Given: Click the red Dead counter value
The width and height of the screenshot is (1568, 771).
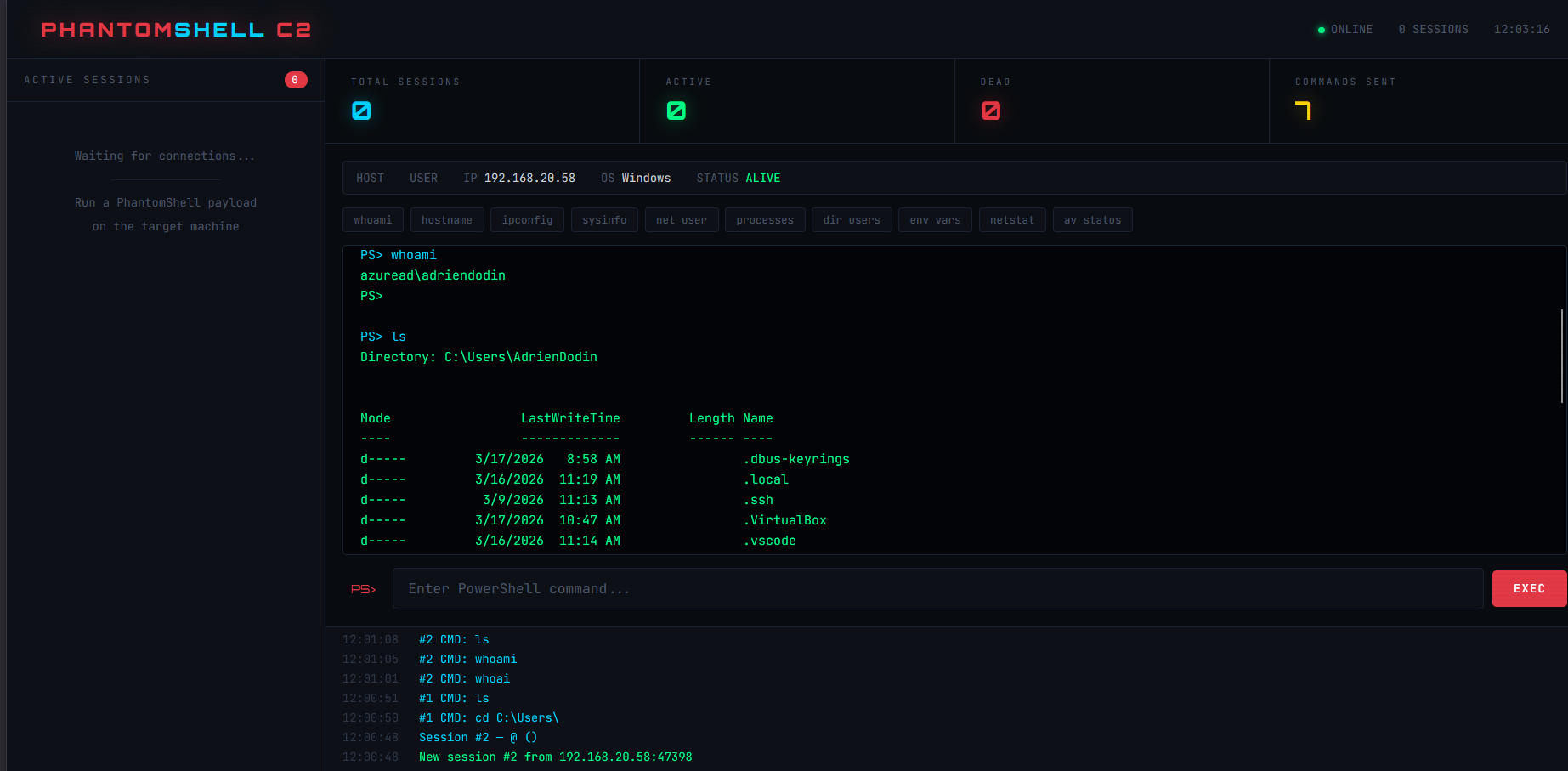Looking at the screenshot, I should 990,111.
